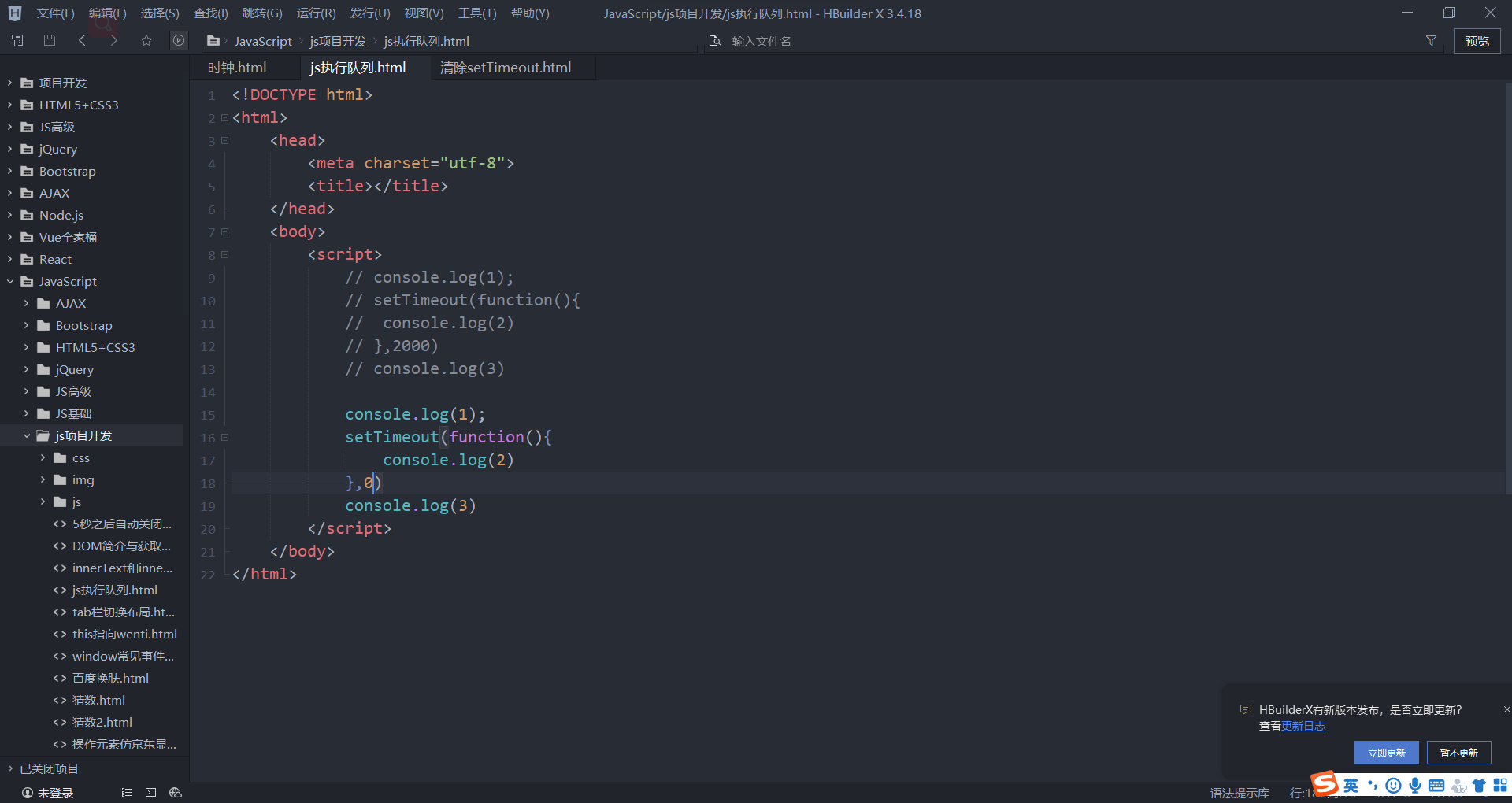Click the back navigation arrow icon

pyautogui.click(x=82, y=40)
